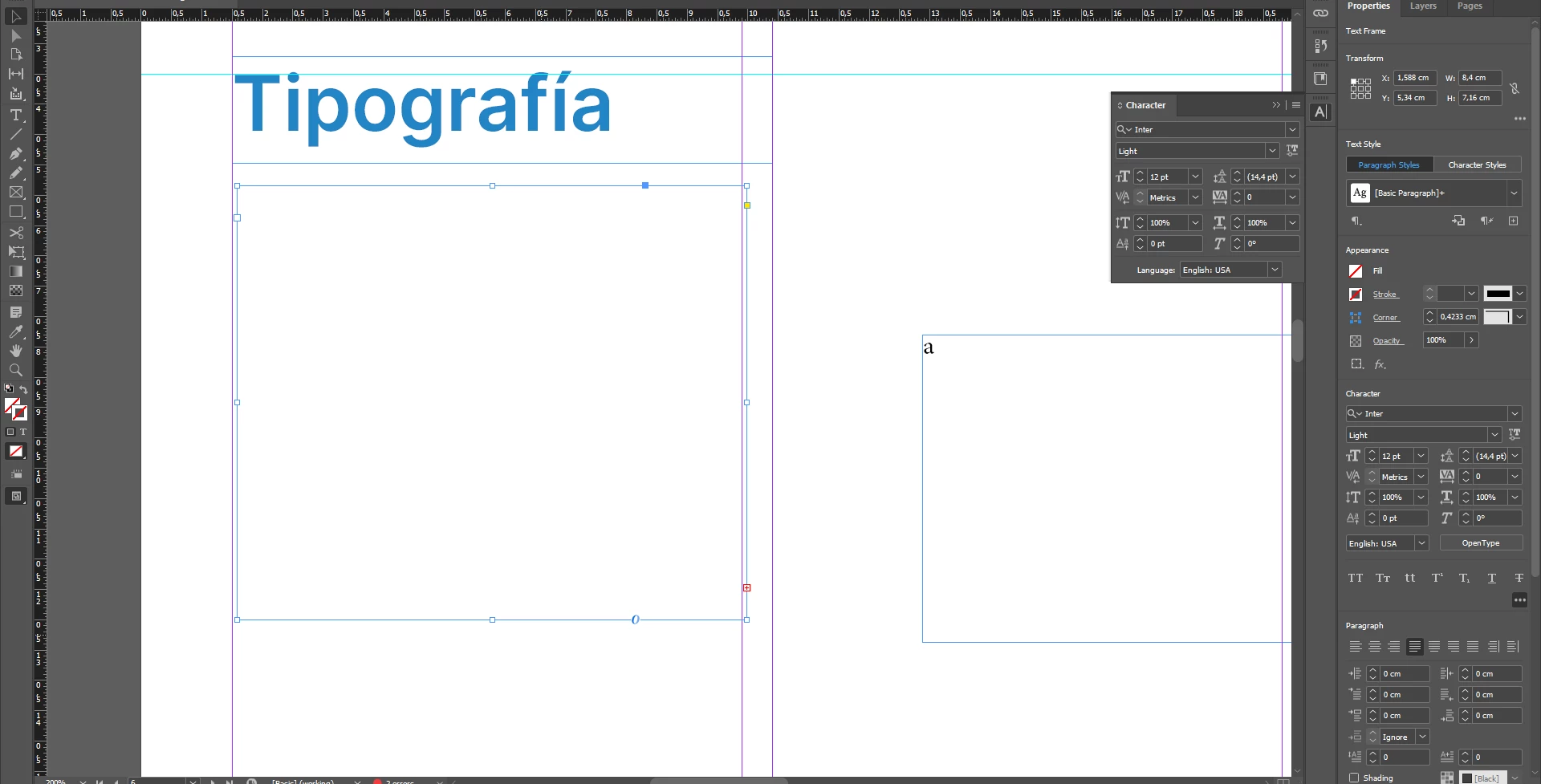1541x784 pixels.
Task: Expand the [Basic Paragraph]+ style dropdown
Action: [1514, 193]
